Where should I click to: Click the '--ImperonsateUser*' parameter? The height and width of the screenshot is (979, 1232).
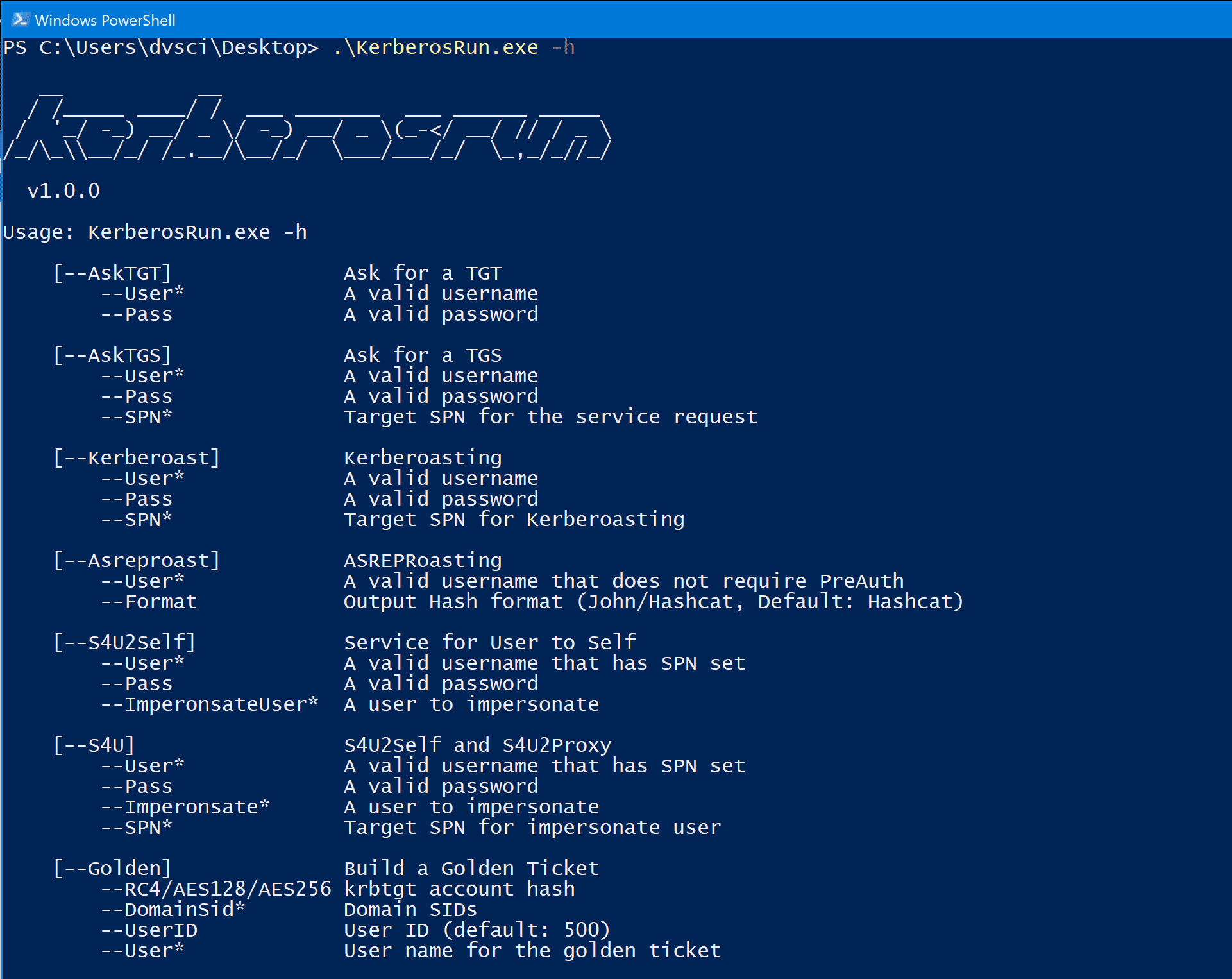[x=210, y=704]
